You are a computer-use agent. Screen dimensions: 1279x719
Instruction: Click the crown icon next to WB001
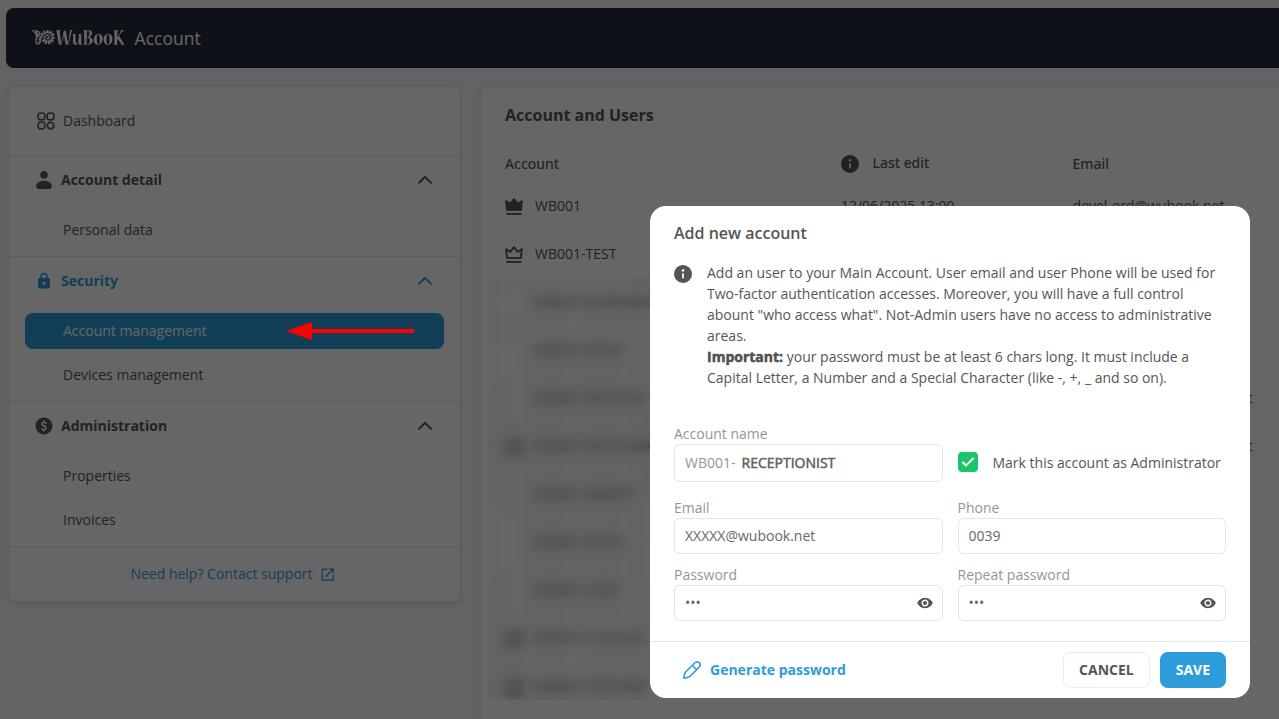coord(514,206)
